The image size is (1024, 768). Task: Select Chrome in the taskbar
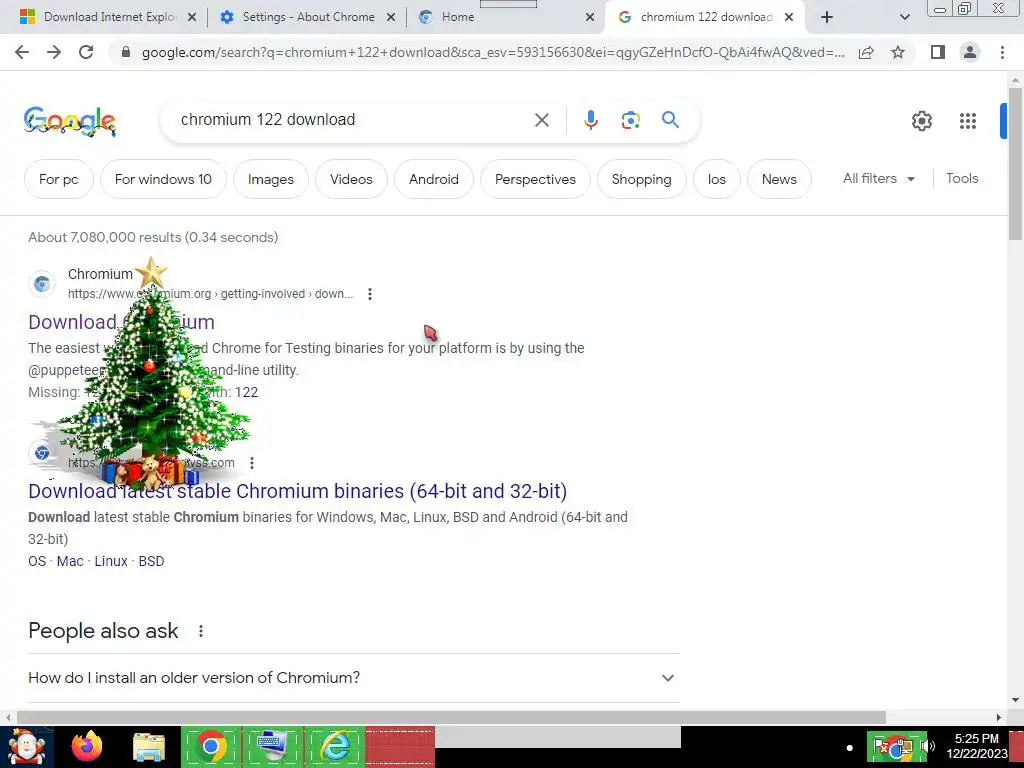pyautogui.click(x=210, y=746)
